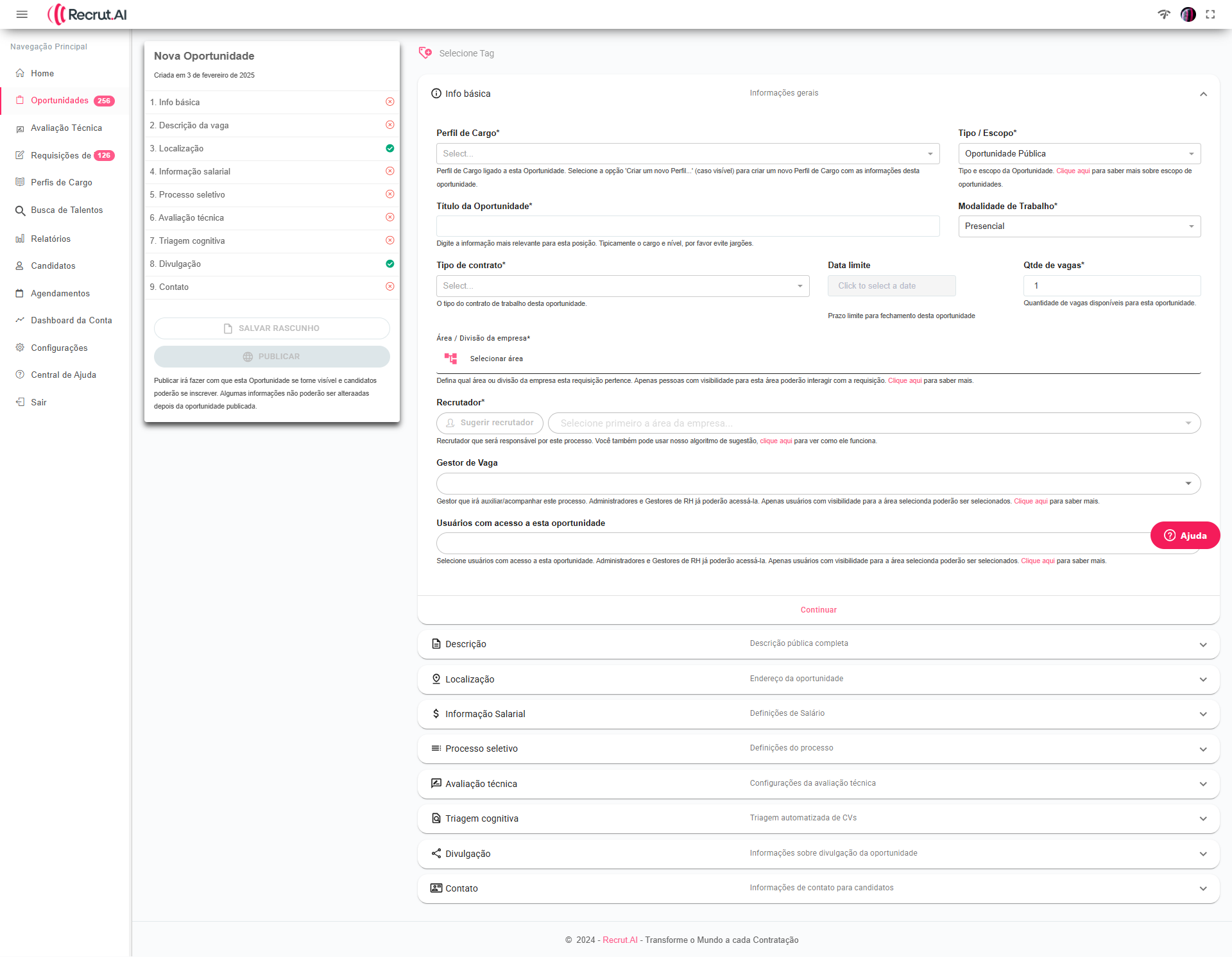Collapse the Info básica section

(1203, 94)
